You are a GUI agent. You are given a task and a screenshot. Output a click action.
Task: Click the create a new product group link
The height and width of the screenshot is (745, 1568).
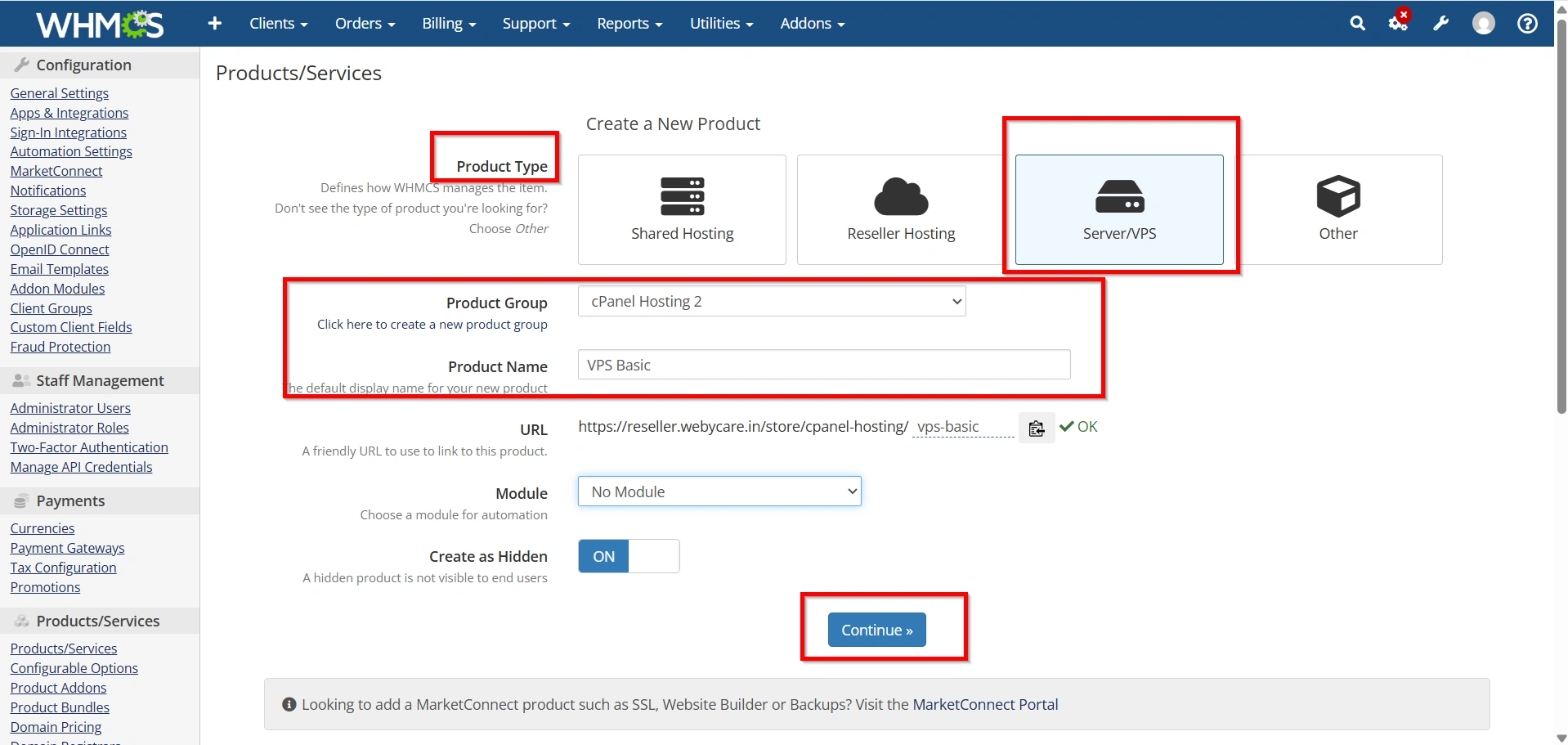432,324
